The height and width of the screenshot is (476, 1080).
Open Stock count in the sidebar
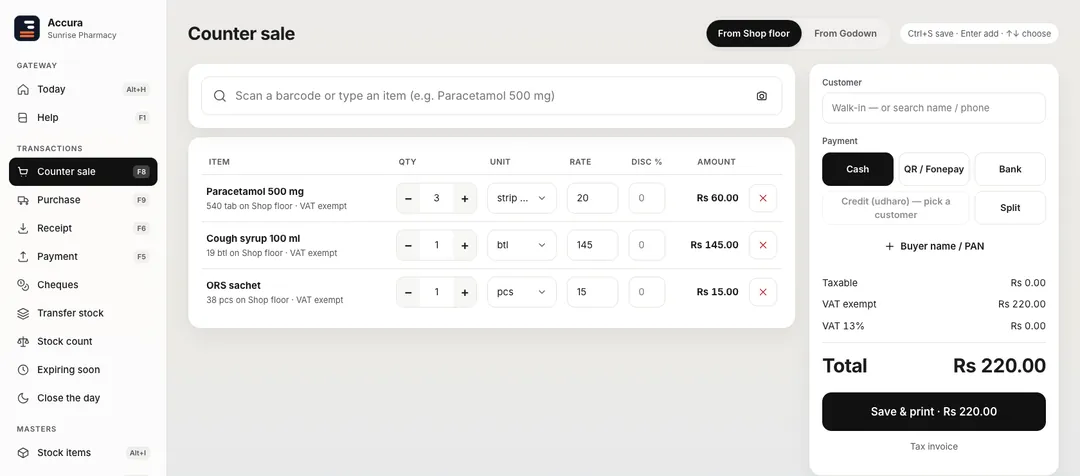point(83,342)
